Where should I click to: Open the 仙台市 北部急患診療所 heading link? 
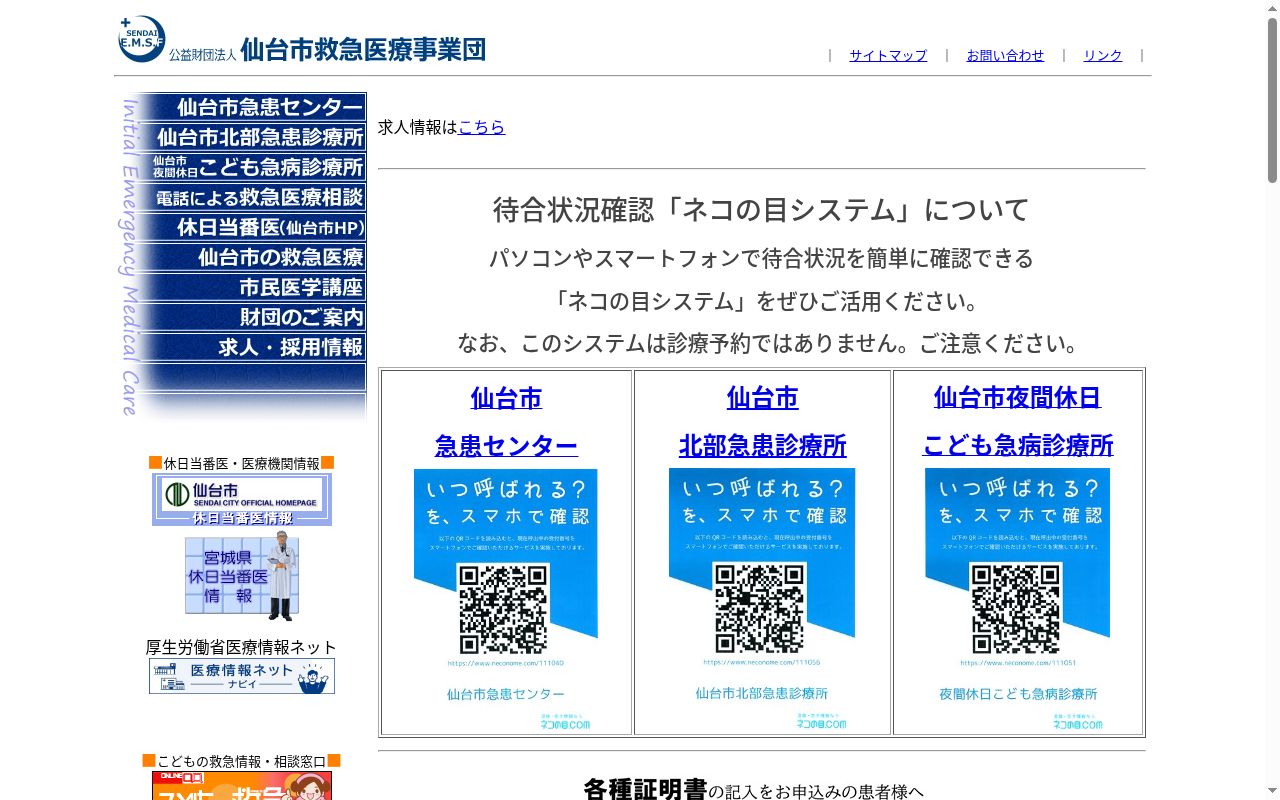[762, 422]
